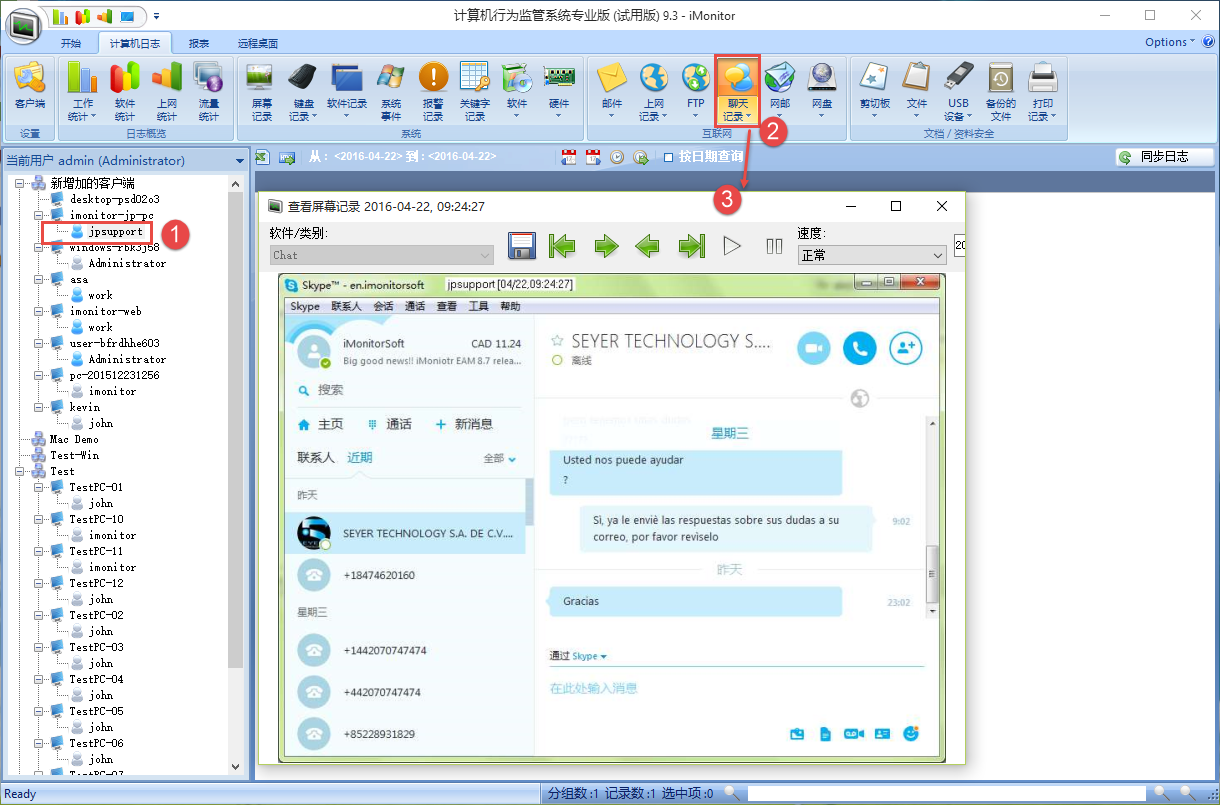This screenshot has height=805, width=1220.
Task: Collapse the Test group tree node
Action: 21,471
